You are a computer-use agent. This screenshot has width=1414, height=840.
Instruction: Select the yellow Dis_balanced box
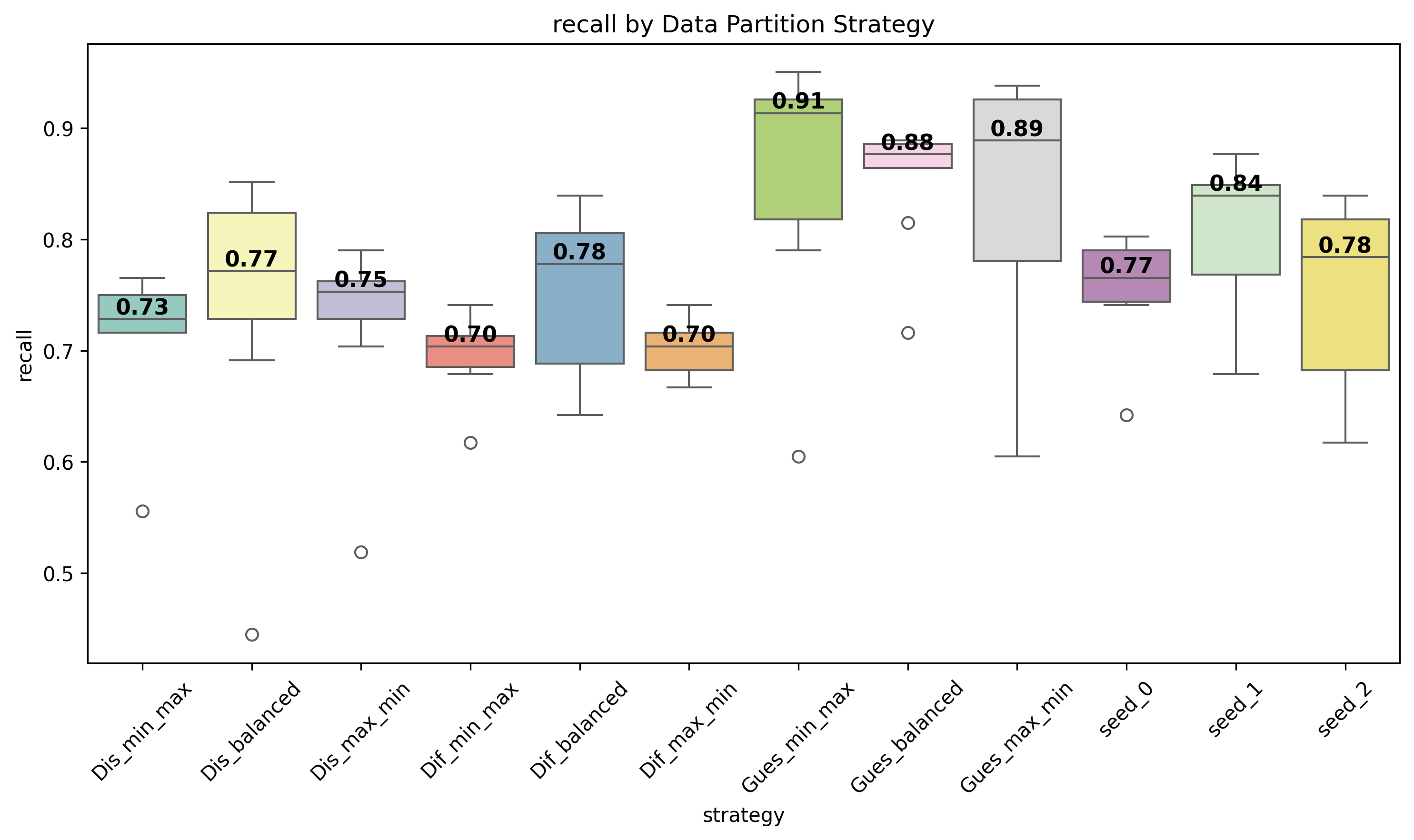(x=251, y=294)
